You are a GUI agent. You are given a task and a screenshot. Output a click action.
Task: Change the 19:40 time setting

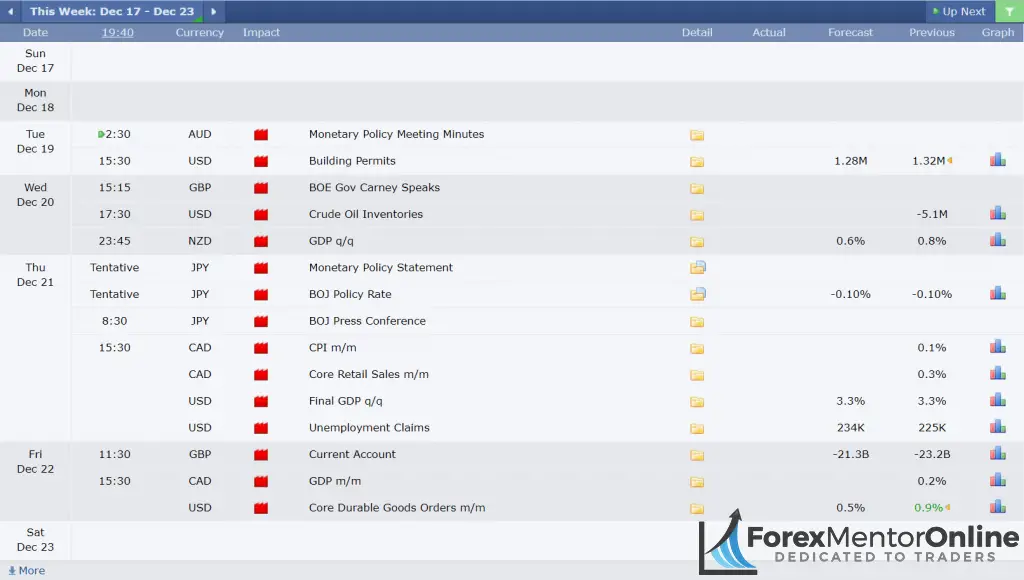click(118, 32)
